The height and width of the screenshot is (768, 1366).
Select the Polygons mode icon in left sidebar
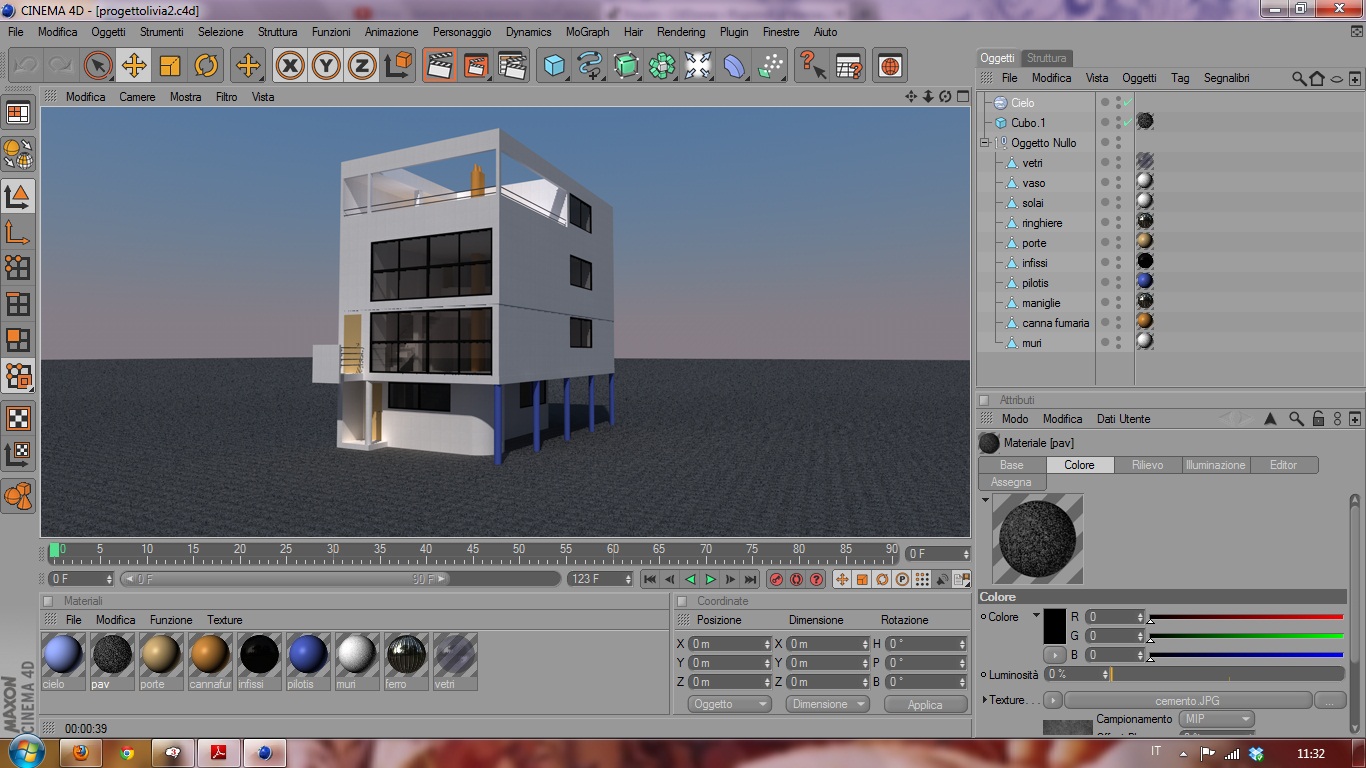pos(18,340)
